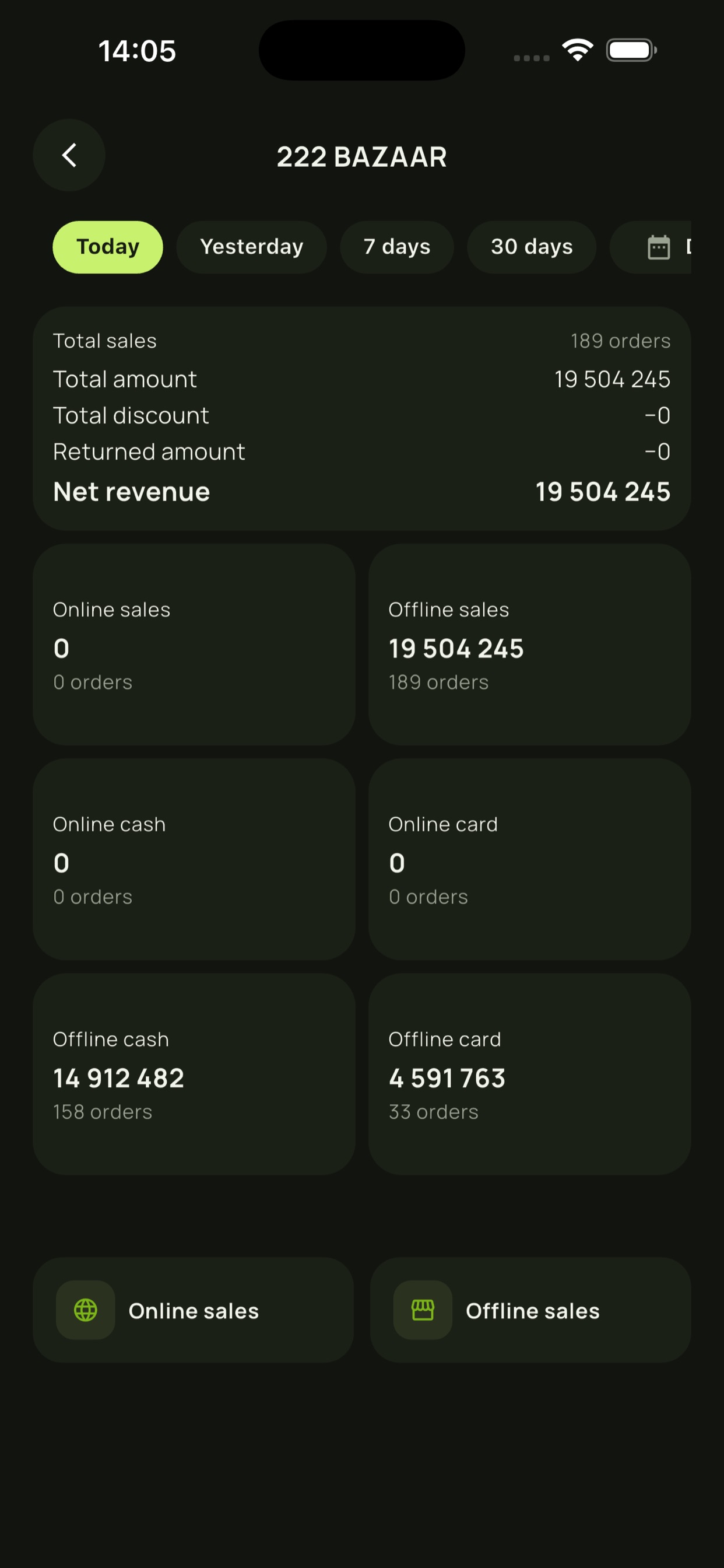Tap the 14:05 clock in status bar

[x=138, y=51]
